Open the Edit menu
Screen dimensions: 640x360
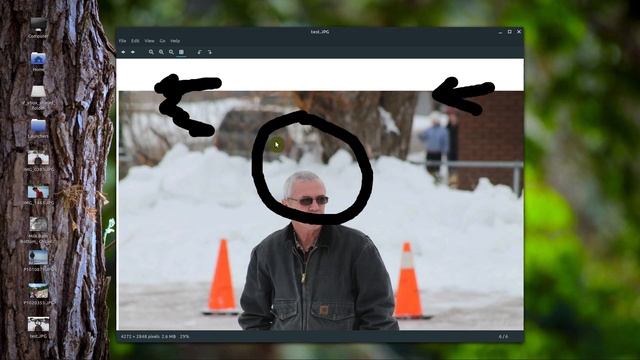135,41
